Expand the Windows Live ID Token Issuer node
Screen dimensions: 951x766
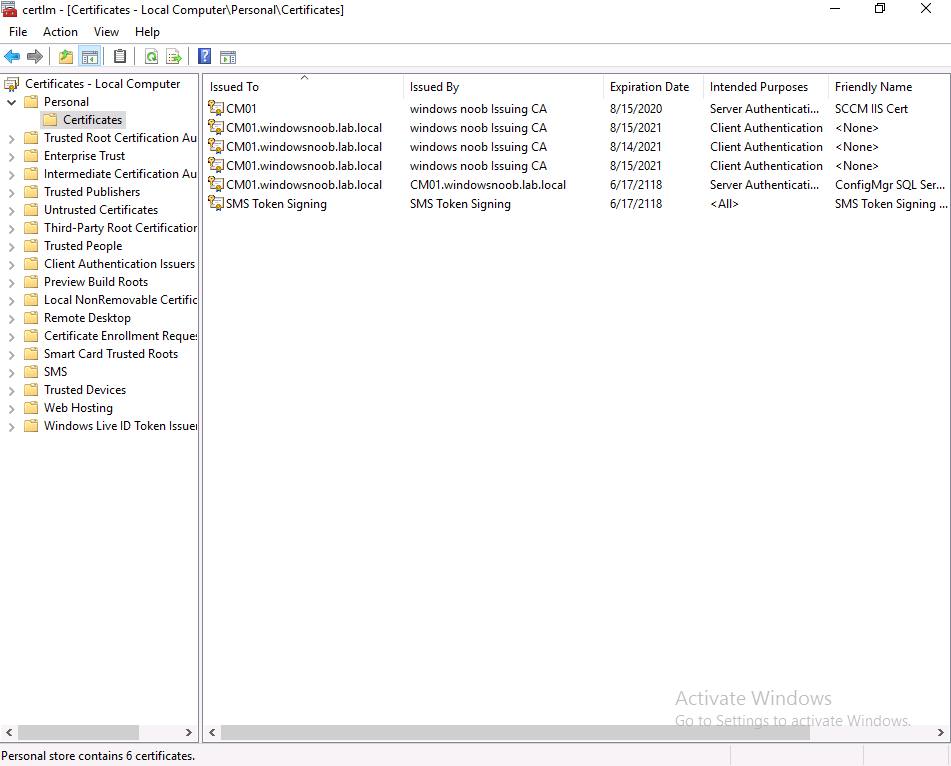(12, 427)
